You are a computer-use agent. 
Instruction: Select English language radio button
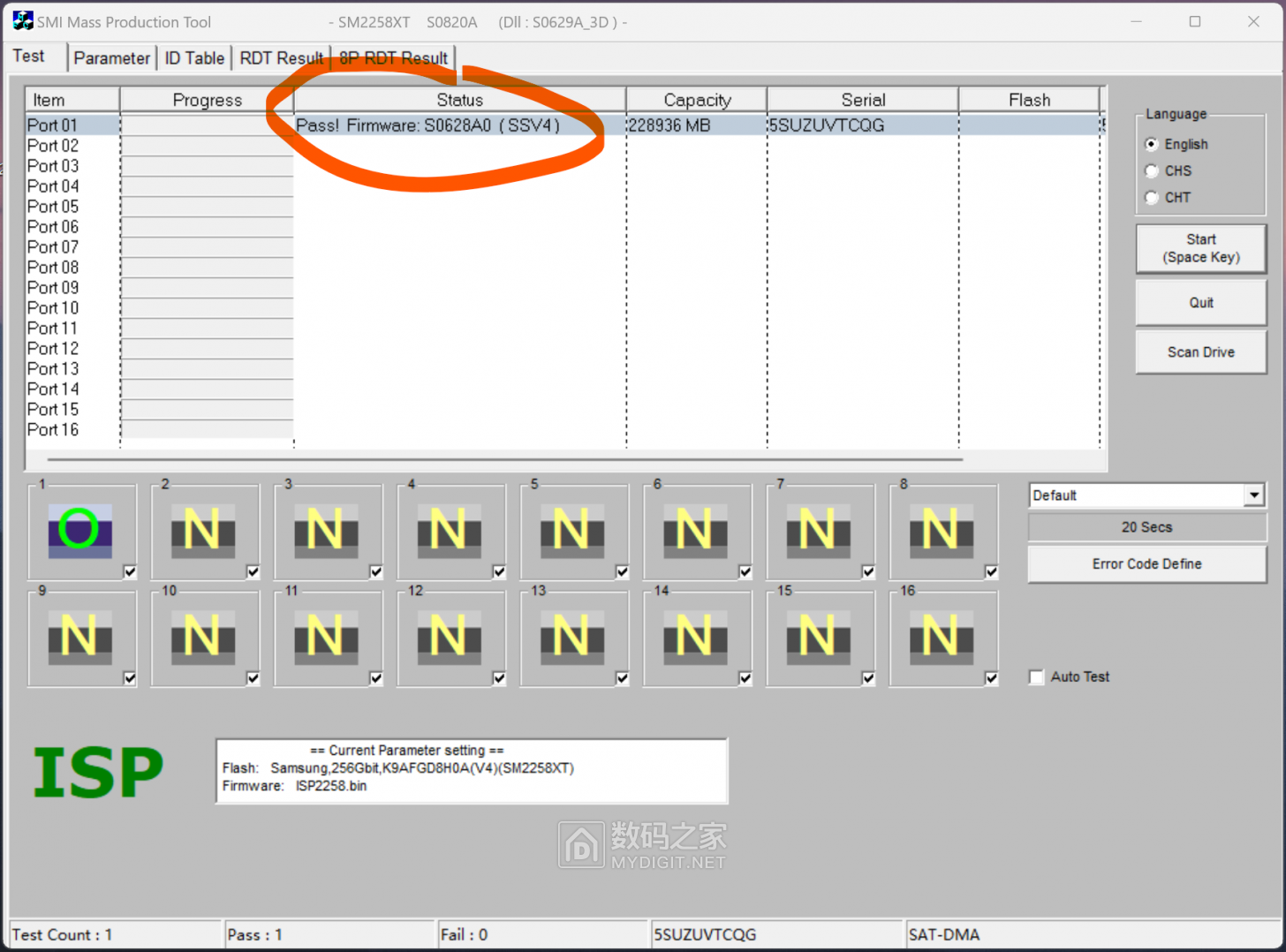tap(1152, 144)
